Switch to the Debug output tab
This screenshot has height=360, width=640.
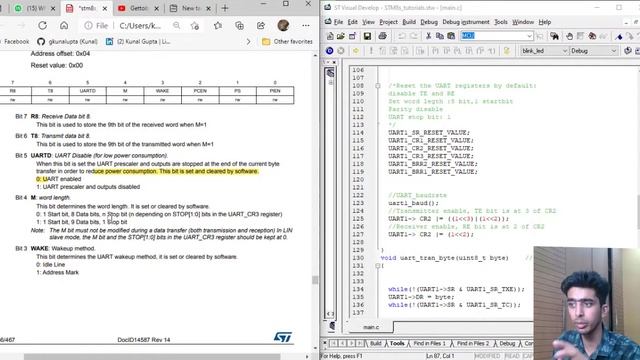(x=507, y=344)
